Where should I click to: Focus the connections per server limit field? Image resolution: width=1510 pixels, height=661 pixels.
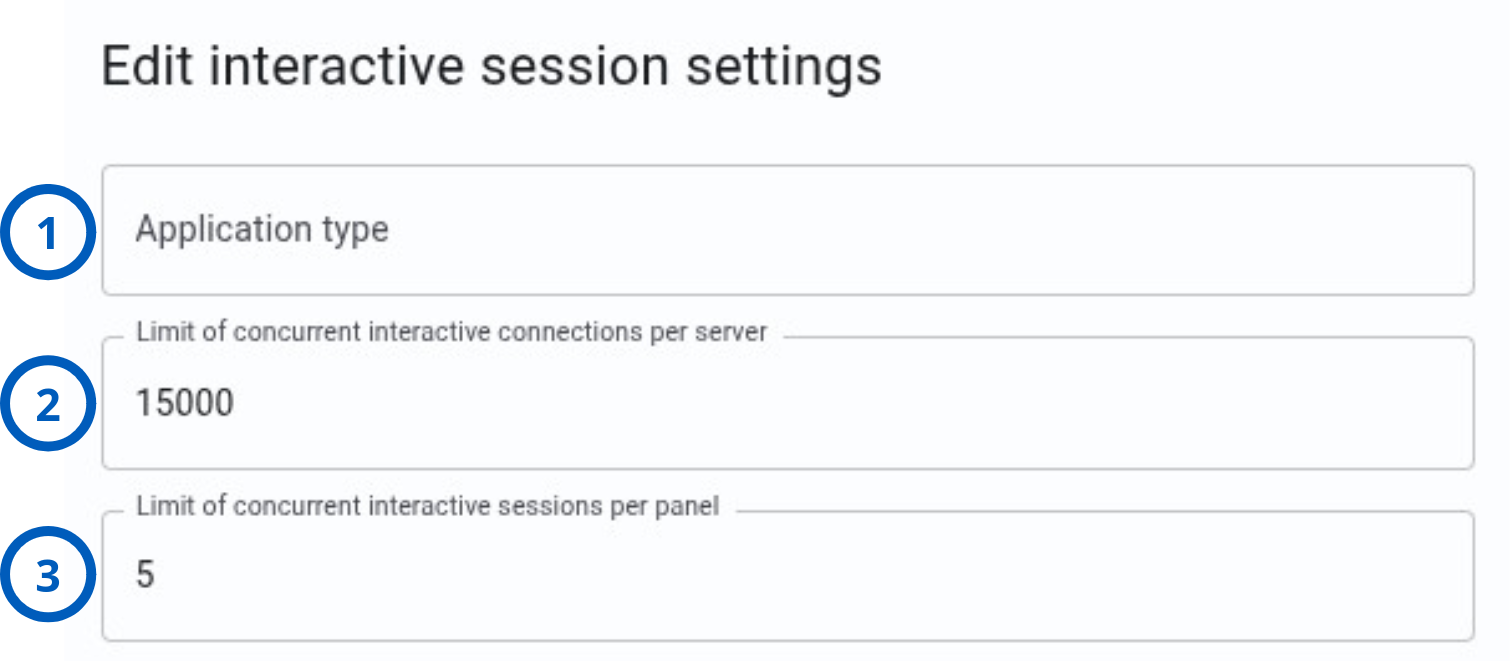point(788,403)
